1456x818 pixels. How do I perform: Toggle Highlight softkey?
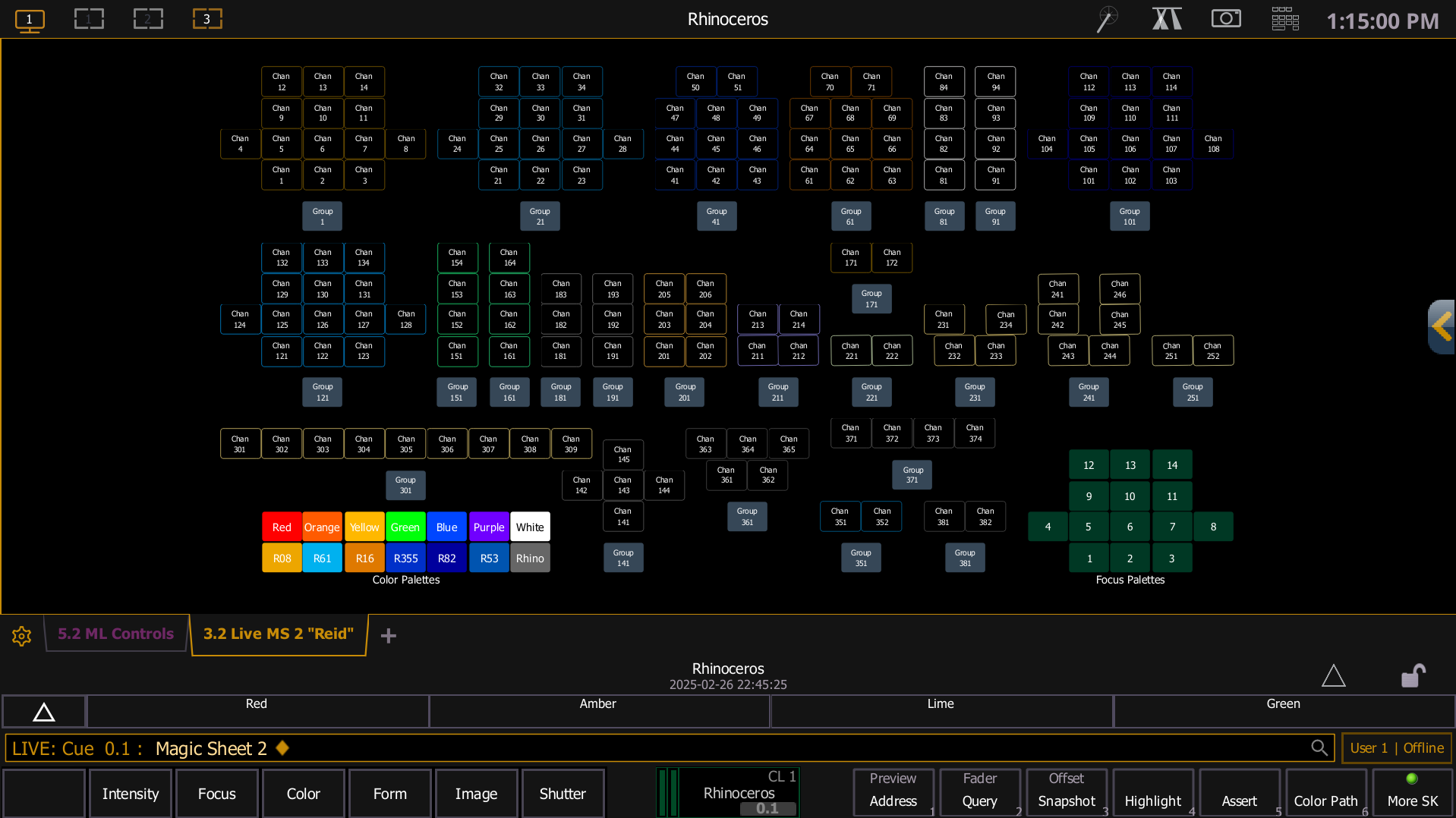(x=1152, y=793)
